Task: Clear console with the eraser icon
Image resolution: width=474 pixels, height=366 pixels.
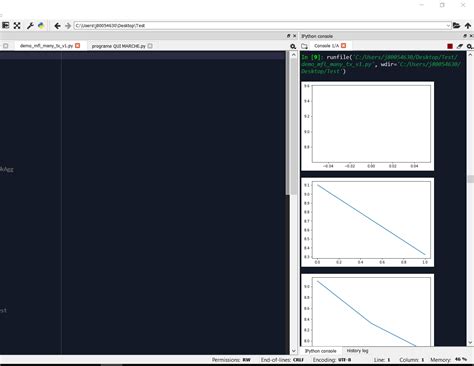Action: 460,46
